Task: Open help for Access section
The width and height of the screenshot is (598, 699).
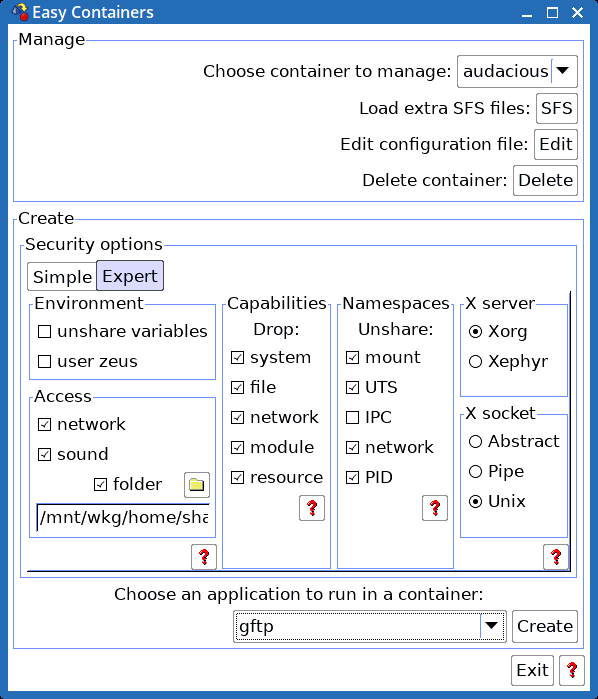Action: pos(204,557)
